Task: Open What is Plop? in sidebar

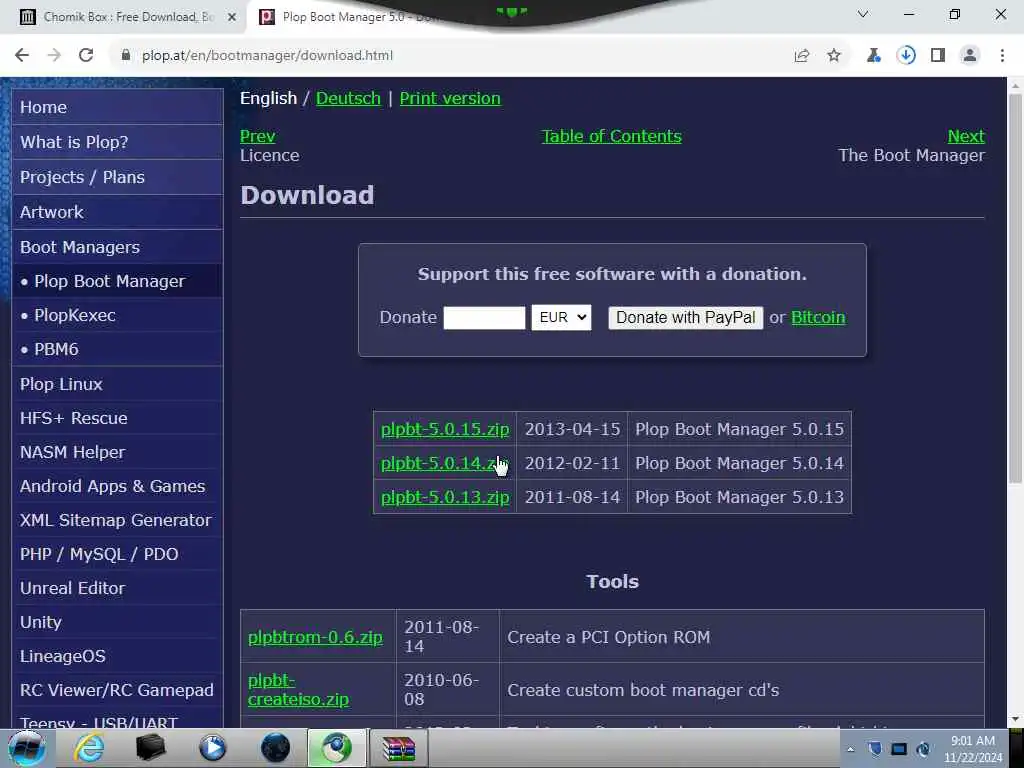Action: tap(118, 142)
